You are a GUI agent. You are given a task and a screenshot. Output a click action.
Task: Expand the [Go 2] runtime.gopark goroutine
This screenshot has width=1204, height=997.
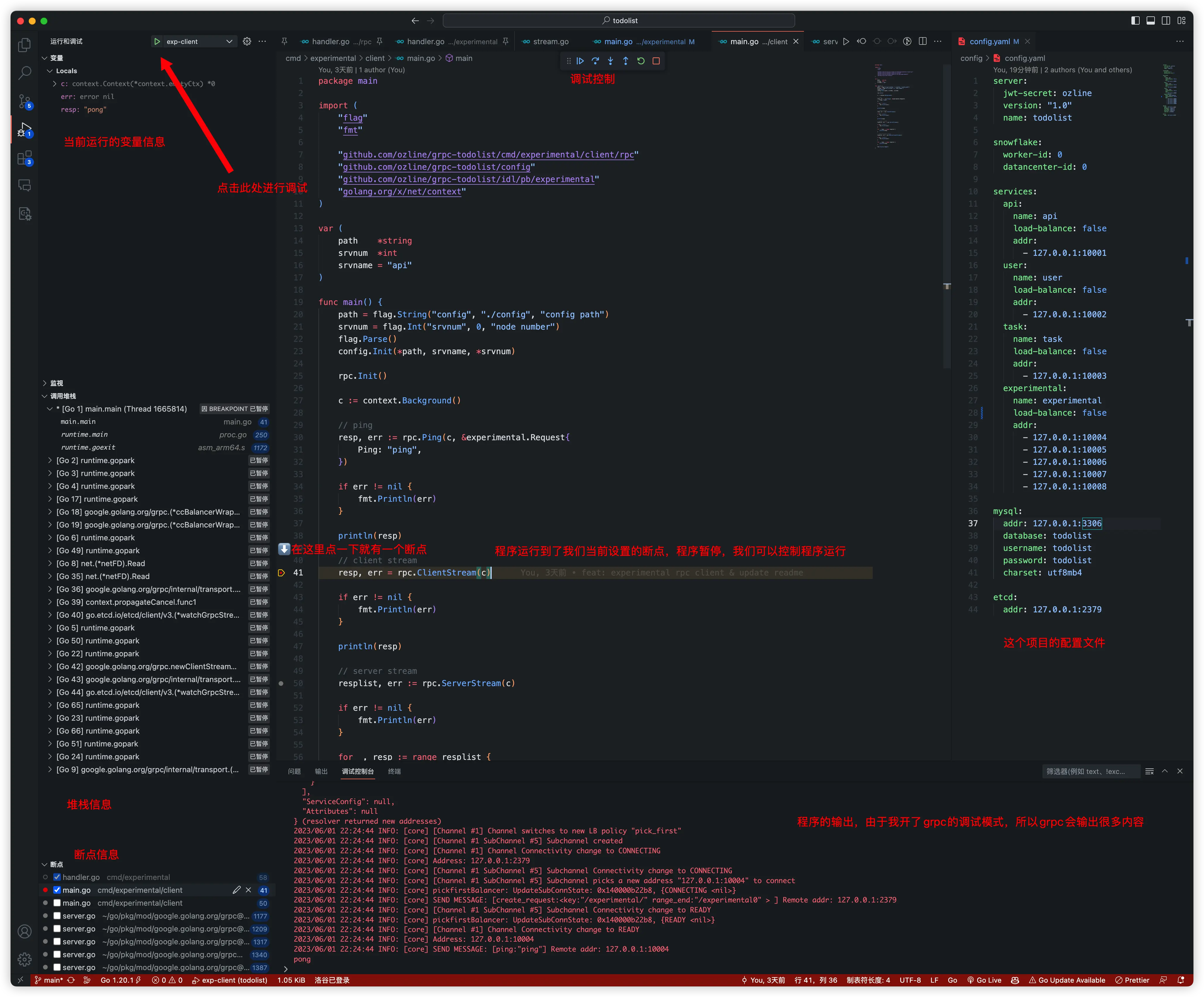coord(50,460)
